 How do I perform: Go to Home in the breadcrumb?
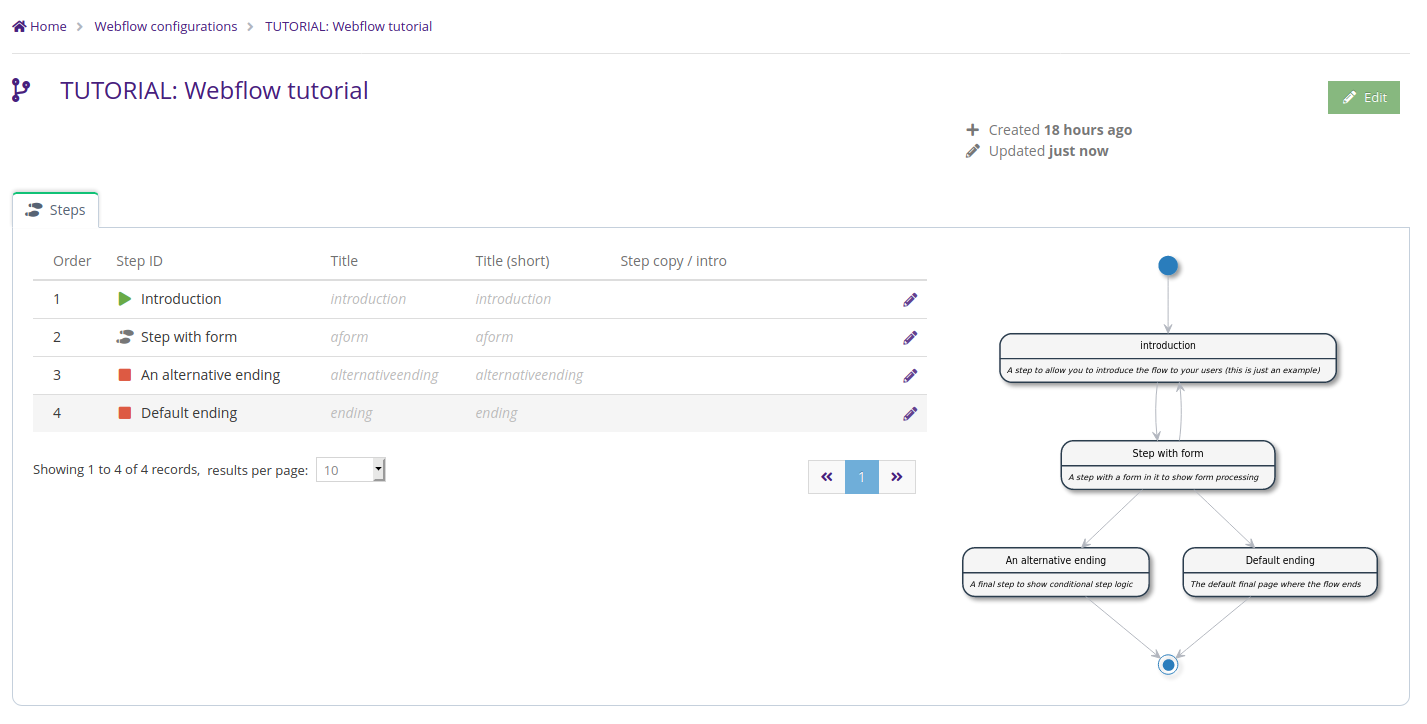(x=40, y=27)
